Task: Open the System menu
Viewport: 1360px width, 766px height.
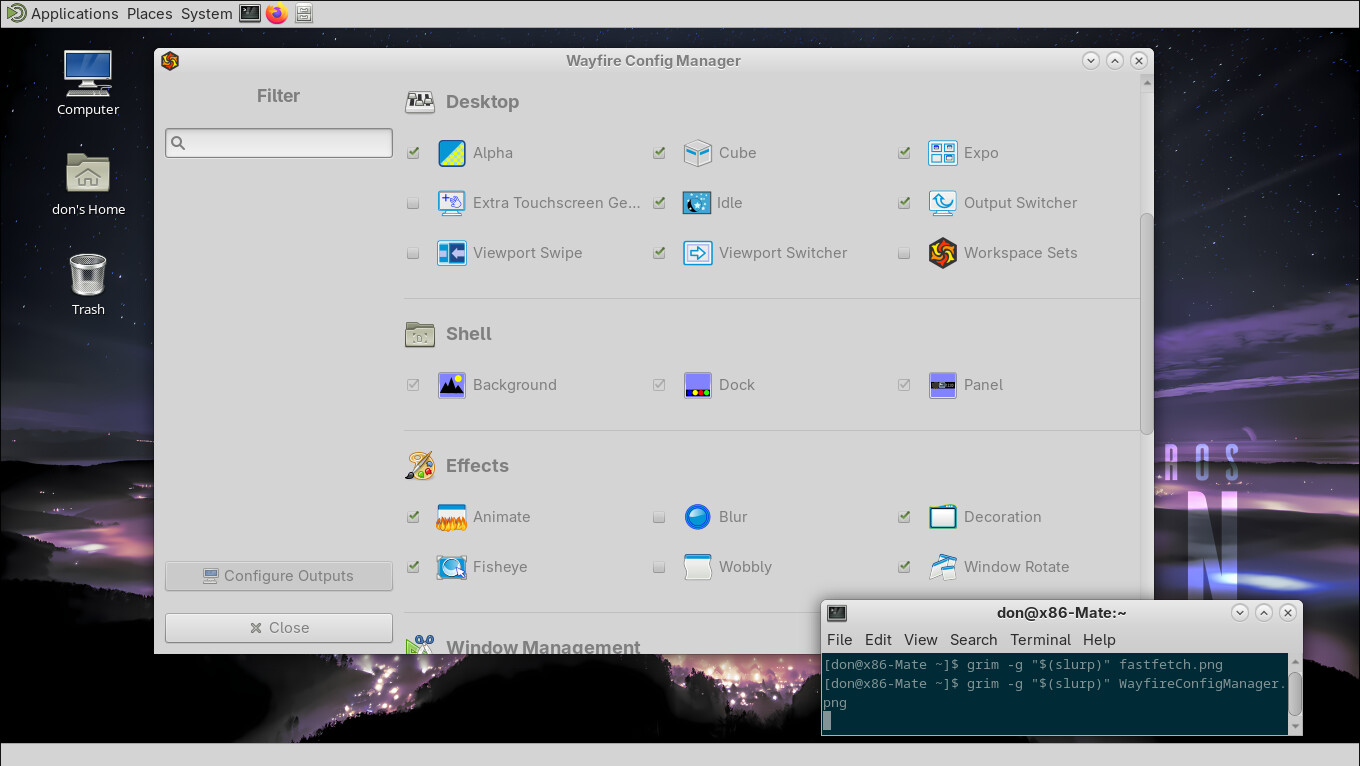Action: [207, 14]
